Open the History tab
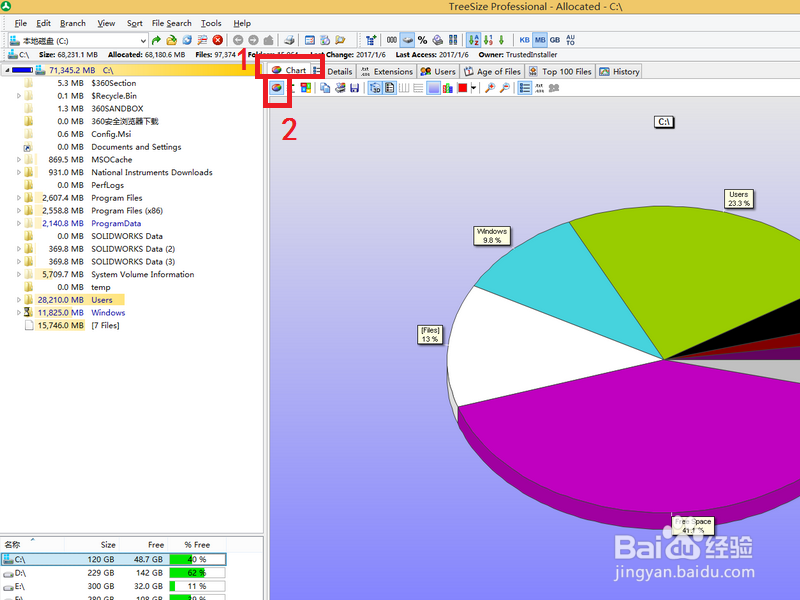 pos(619,71)
